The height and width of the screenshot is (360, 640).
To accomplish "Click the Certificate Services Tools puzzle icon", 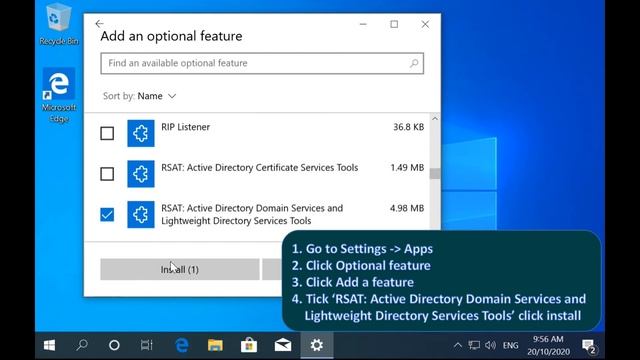I will (x=141, y=174).
